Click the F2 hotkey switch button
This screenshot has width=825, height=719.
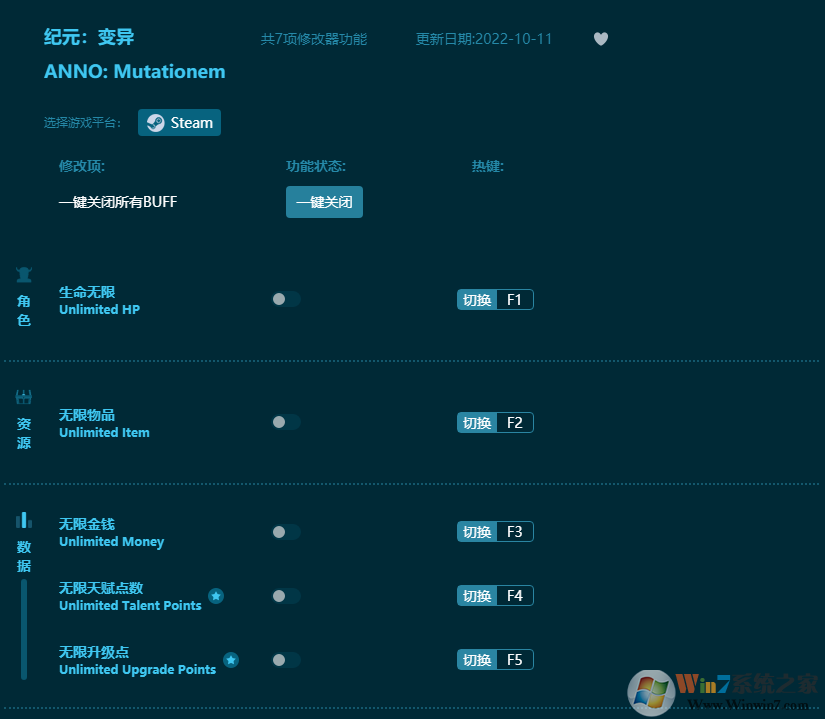(495, 423)
